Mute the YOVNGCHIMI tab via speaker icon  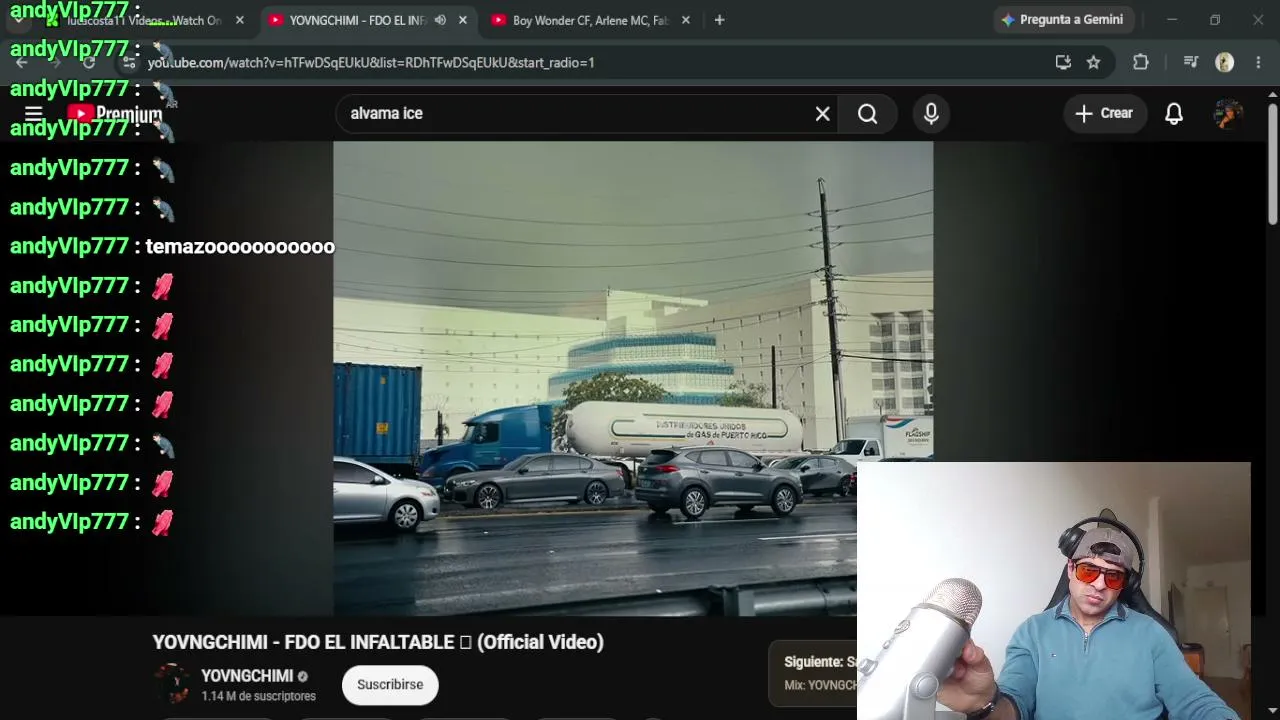coord(440,20)
